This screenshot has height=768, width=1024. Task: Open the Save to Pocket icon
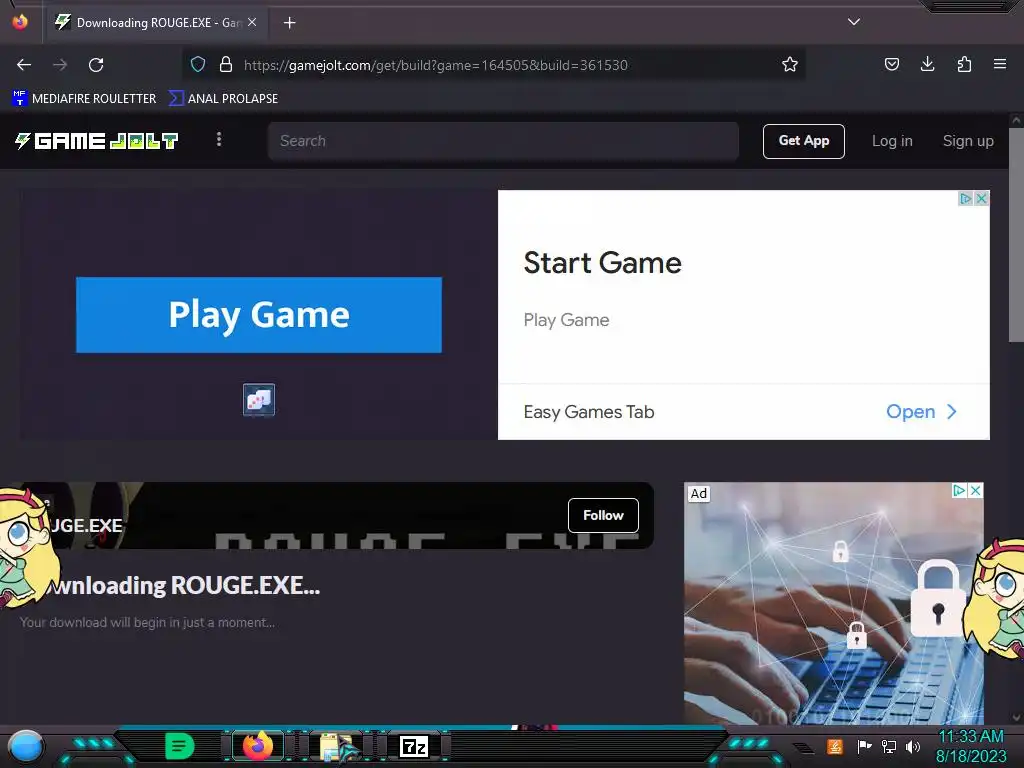(891, 64)
